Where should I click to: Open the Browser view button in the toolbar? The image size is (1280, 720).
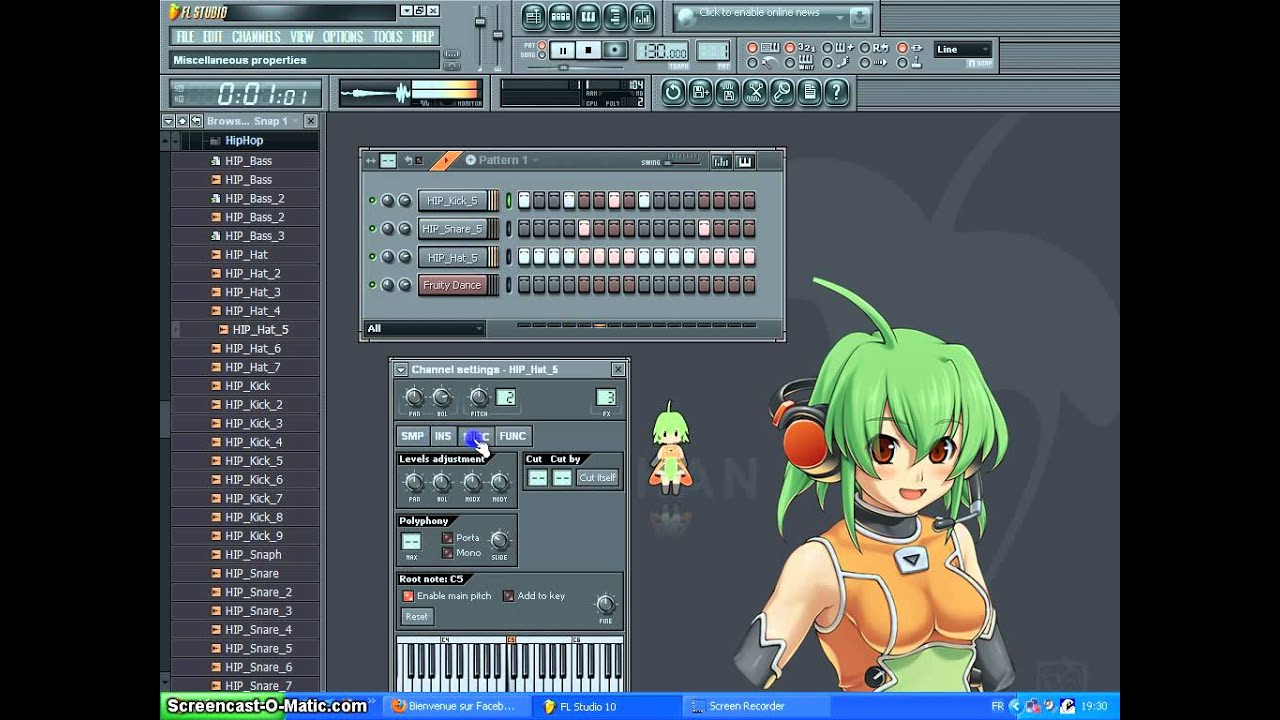pyautogui.click(x=615, y=17)
